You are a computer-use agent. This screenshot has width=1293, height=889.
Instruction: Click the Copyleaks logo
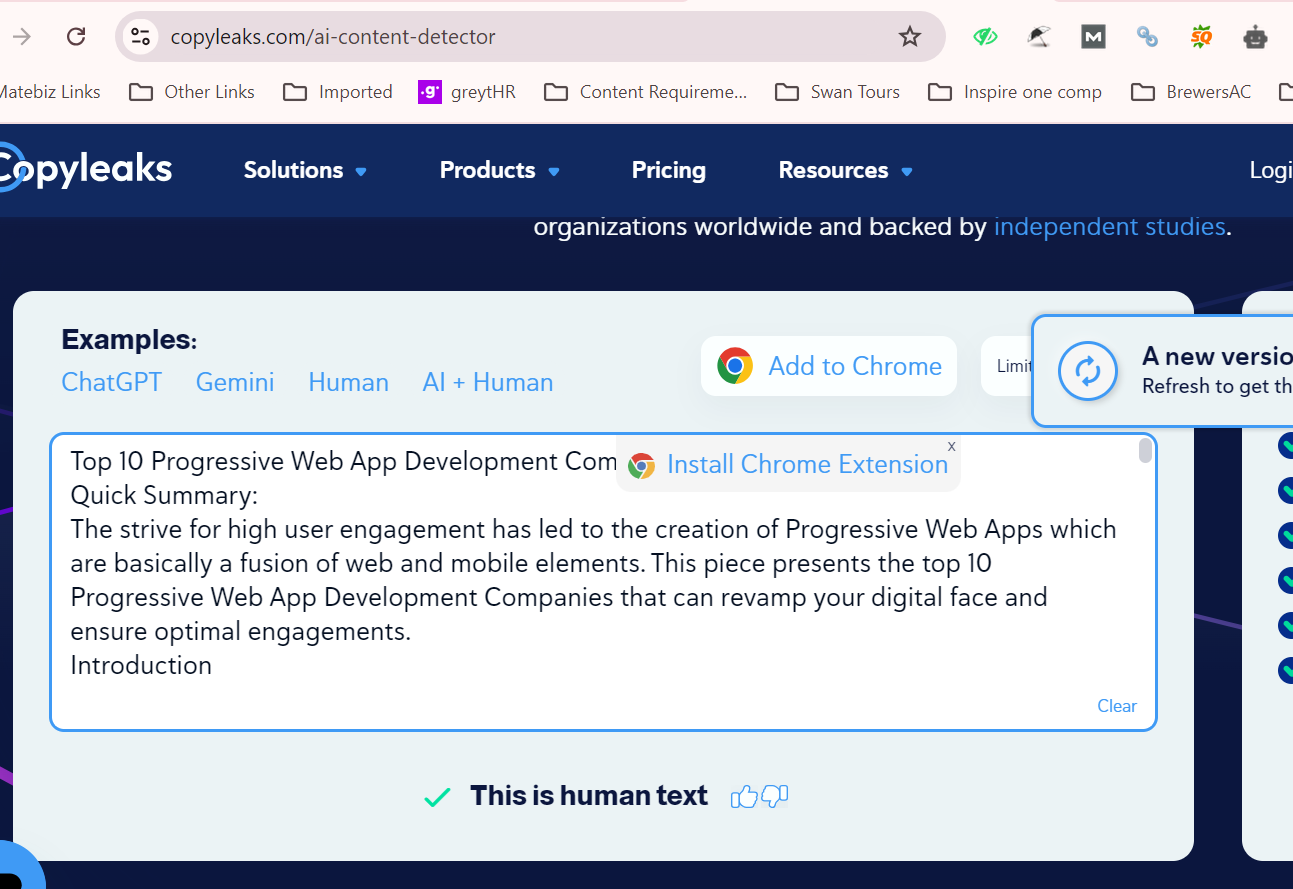coord(86,168)
